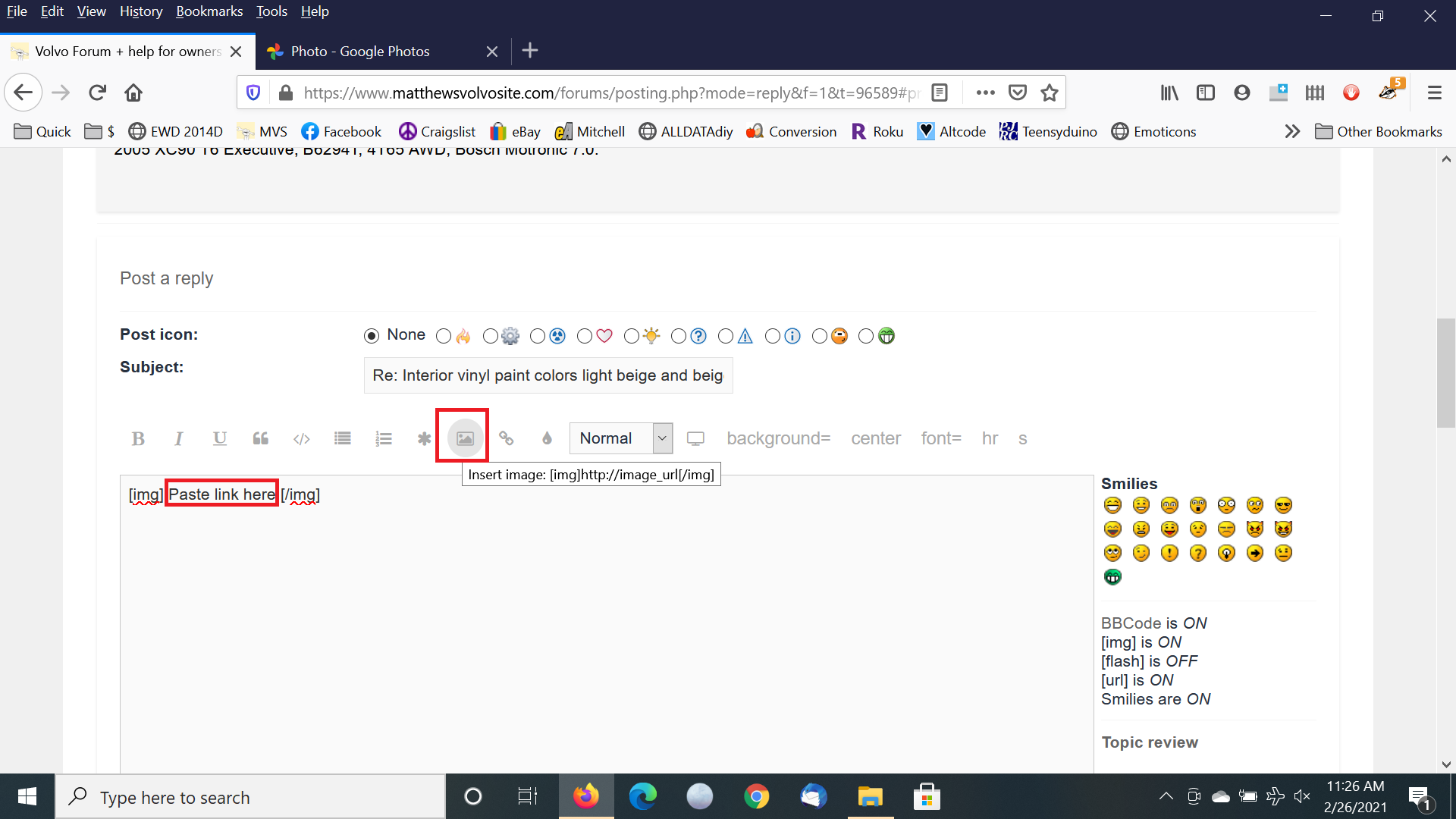Expand the hidden bookmarks overflow chevron
Viewport: 1456px width, 819px height.
pyautogui.click(x=1292, y=131)
